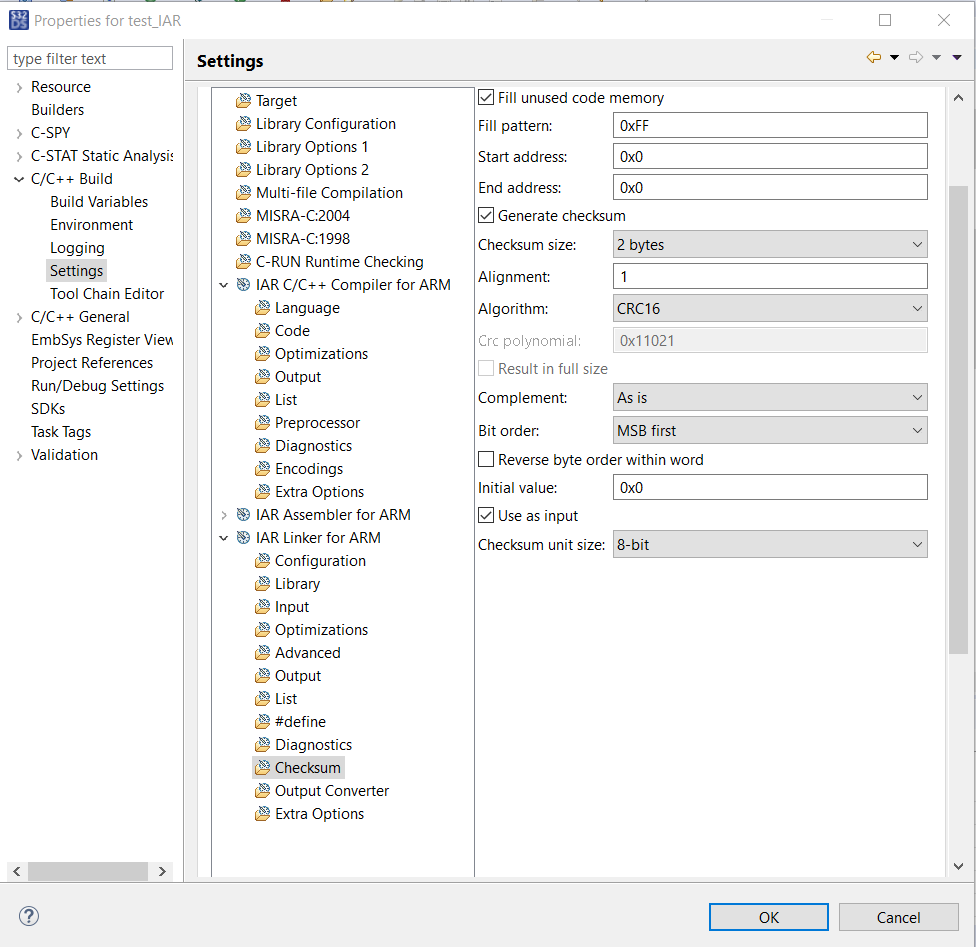The width and height of the screenshot is (976, 947).
Task: Click the Library Options 1 icon
Action: point(243,146)
